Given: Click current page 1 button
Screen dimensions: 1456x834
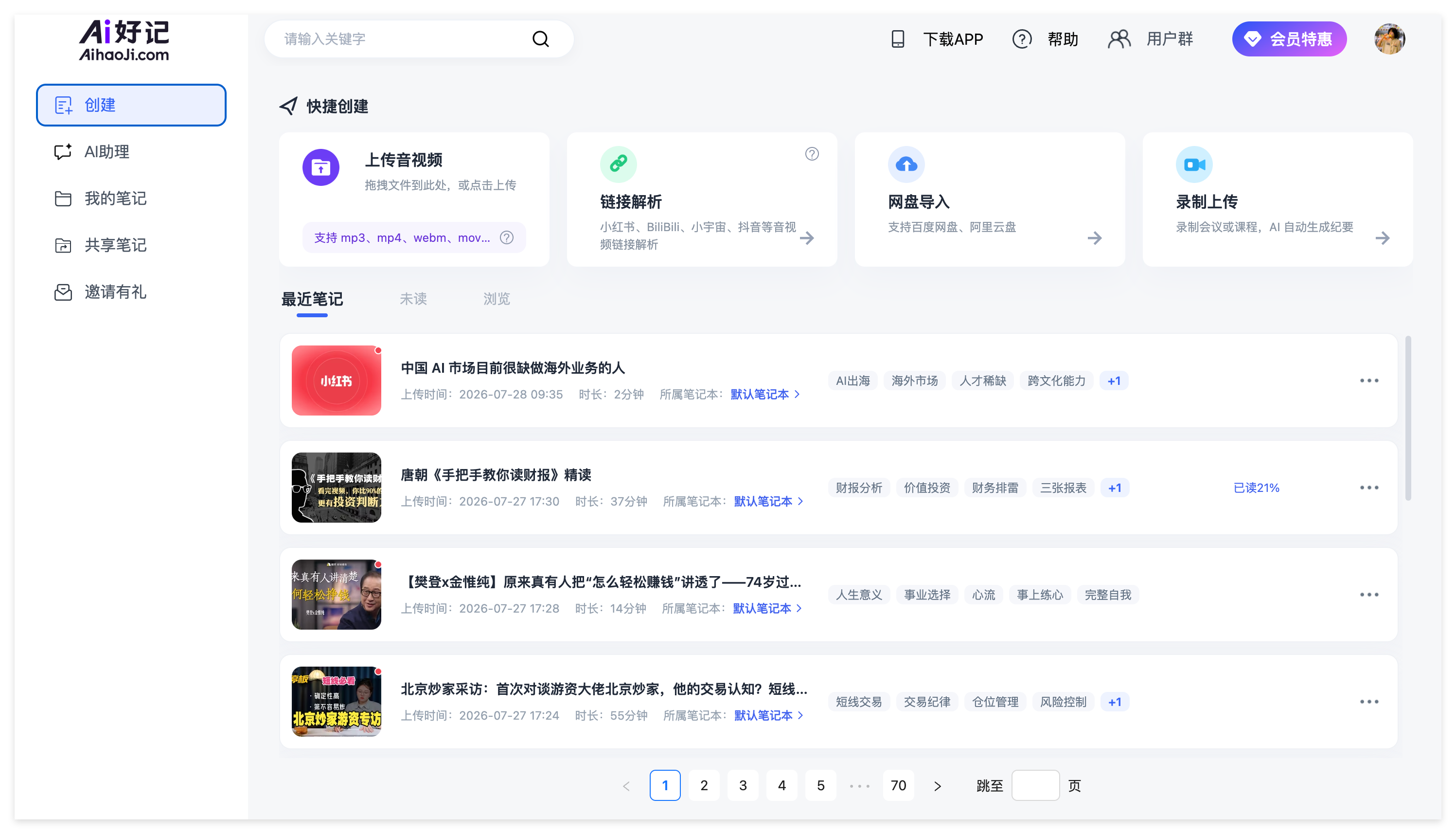Looking at the screenshot, I should pos(664,785).
